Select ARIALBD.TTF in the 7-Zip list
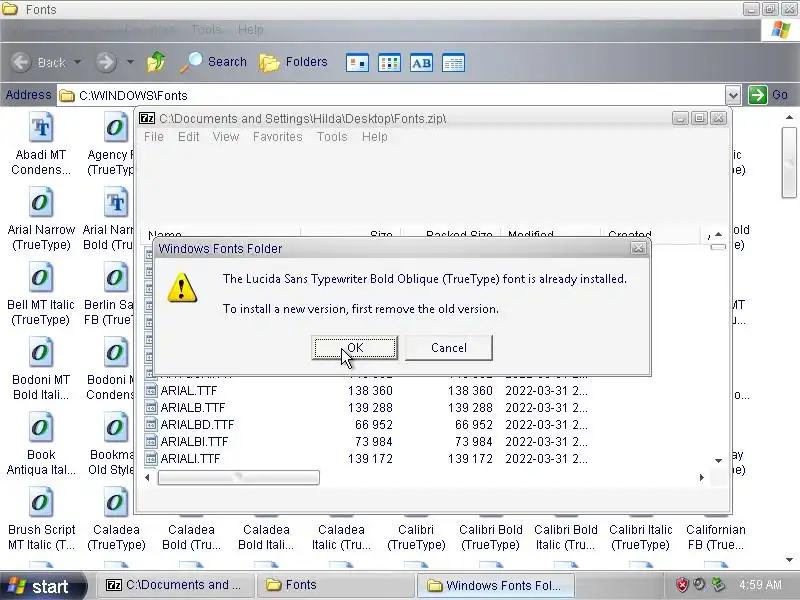 pyautogui.click(x=197, y=424)
